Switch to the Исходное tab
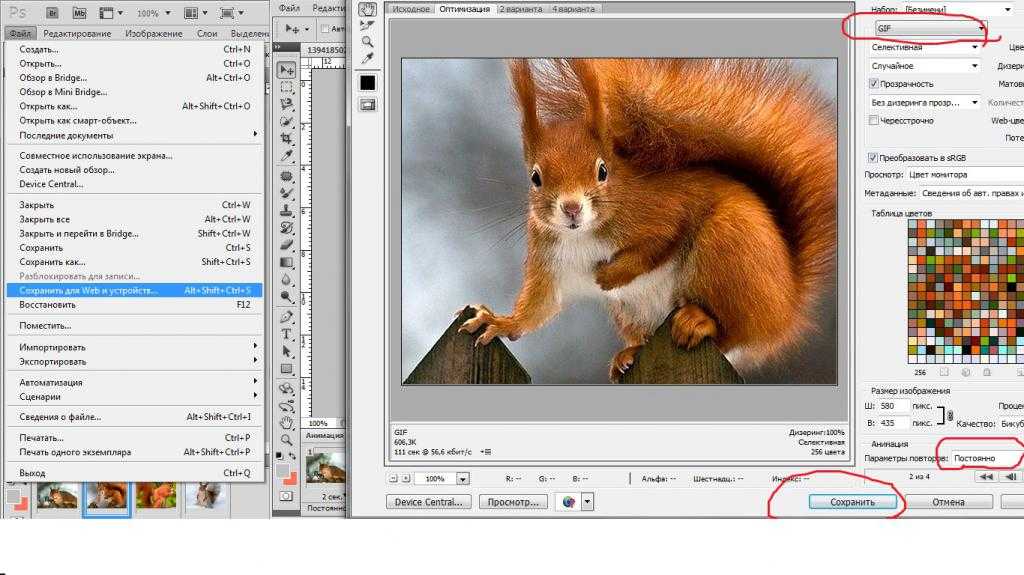 (411, 9)
